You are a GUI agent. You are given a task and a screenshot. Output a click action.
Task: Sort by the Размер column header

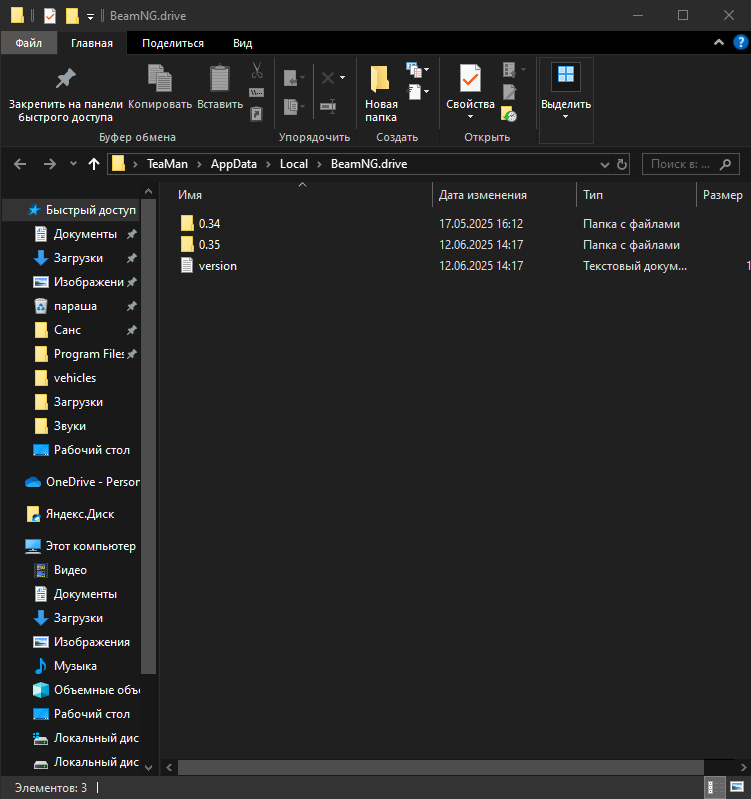pyautogui.click(x=722, y=195)
